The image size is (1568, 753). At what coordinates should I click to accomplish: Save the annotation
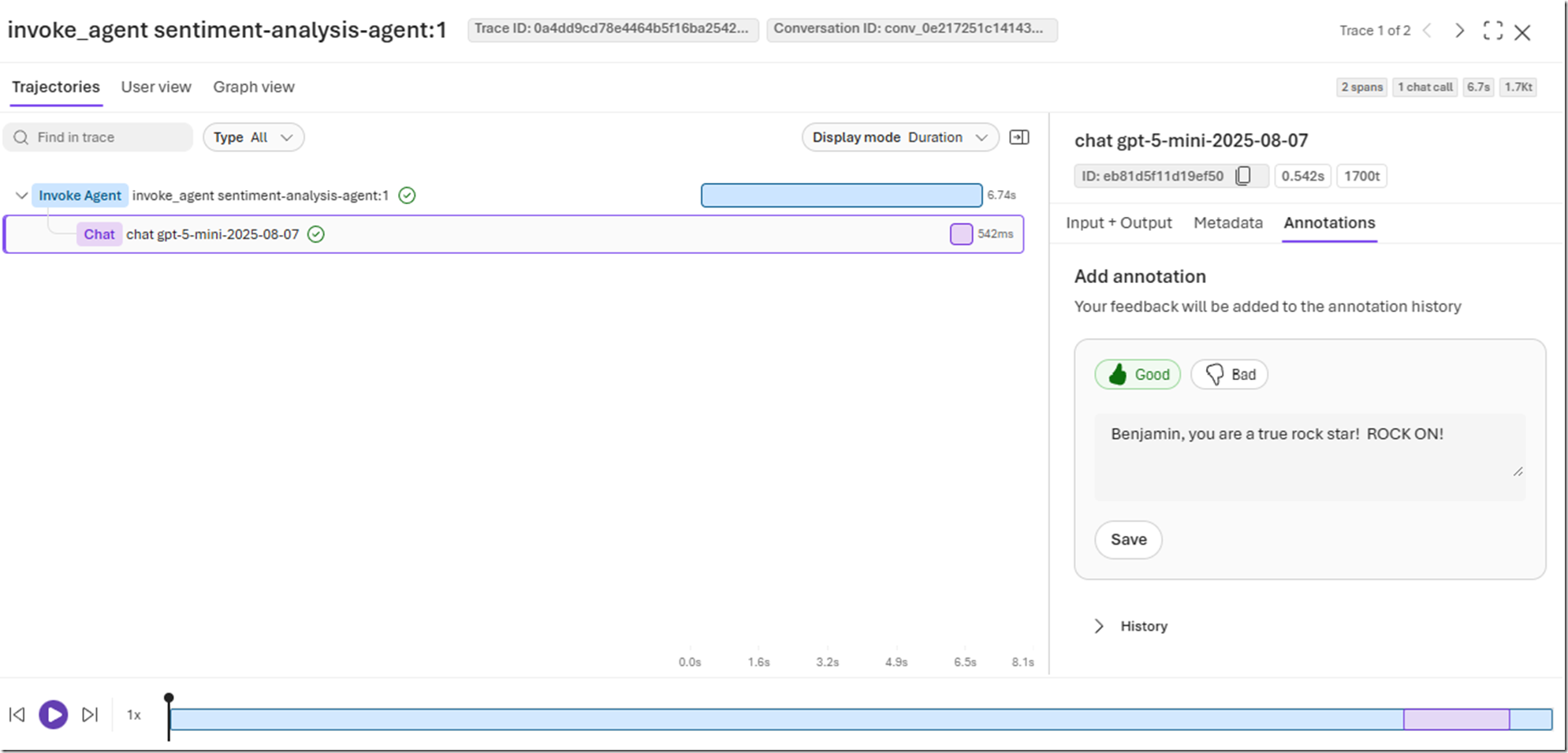[x=1128, y=540]
